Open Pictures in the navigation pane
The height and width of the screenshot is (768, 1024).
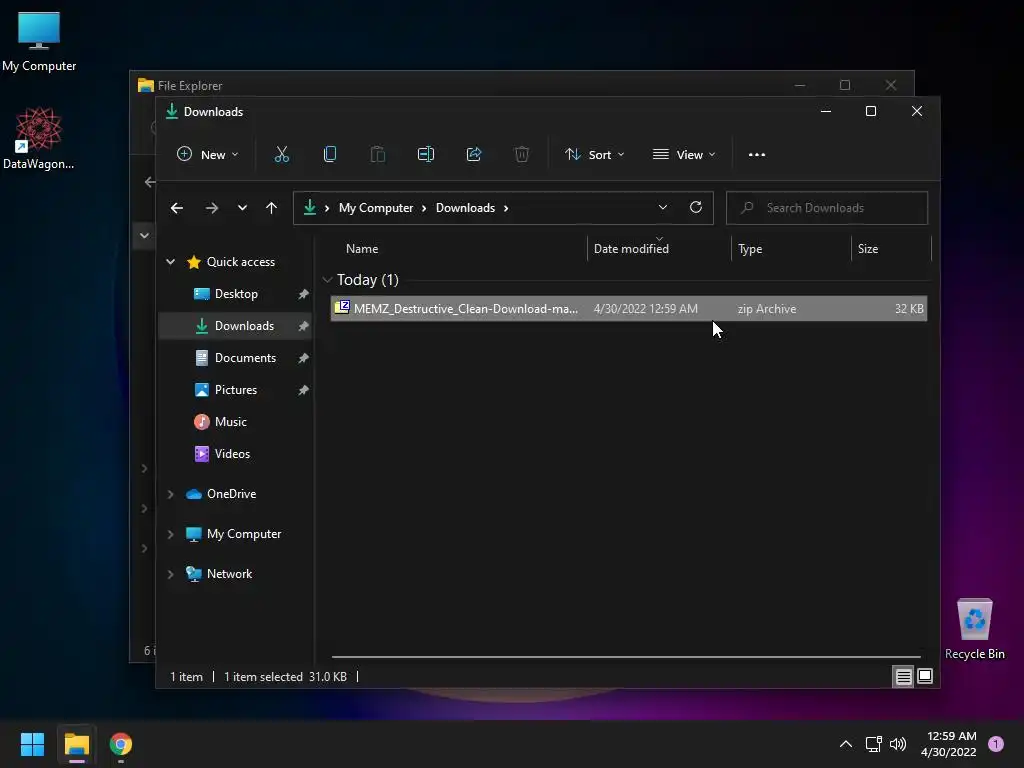(236, 390)
